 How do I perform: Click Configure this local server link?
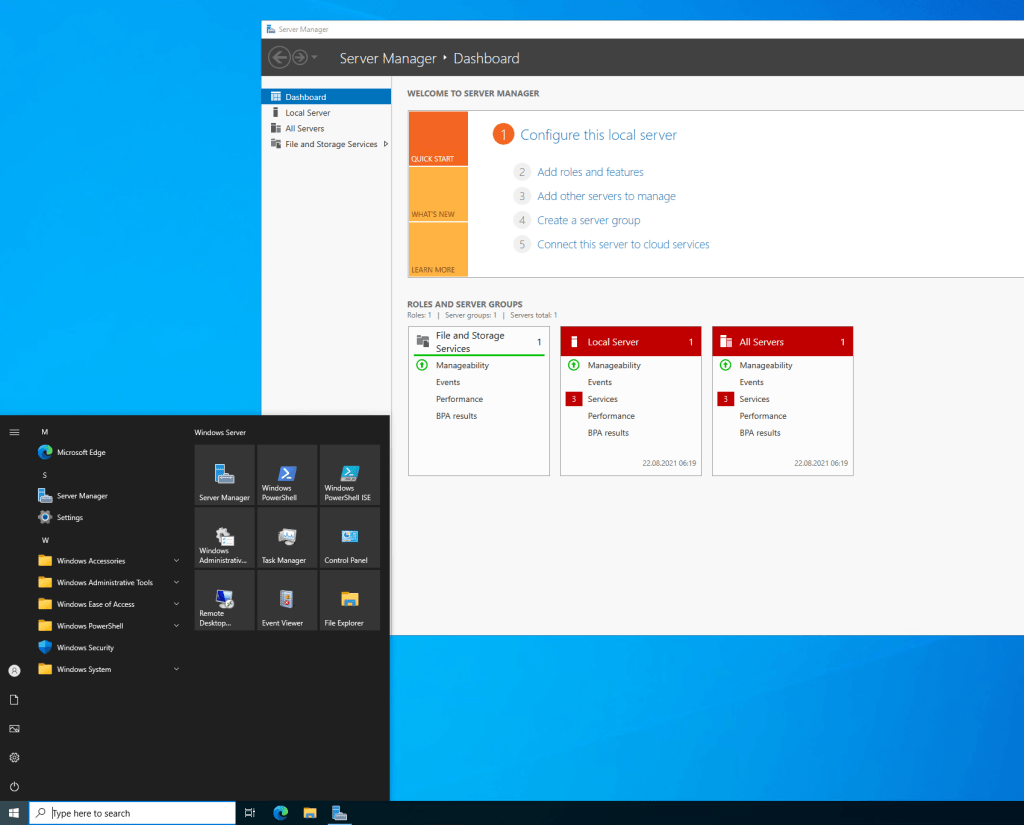[x=598, y=135]
